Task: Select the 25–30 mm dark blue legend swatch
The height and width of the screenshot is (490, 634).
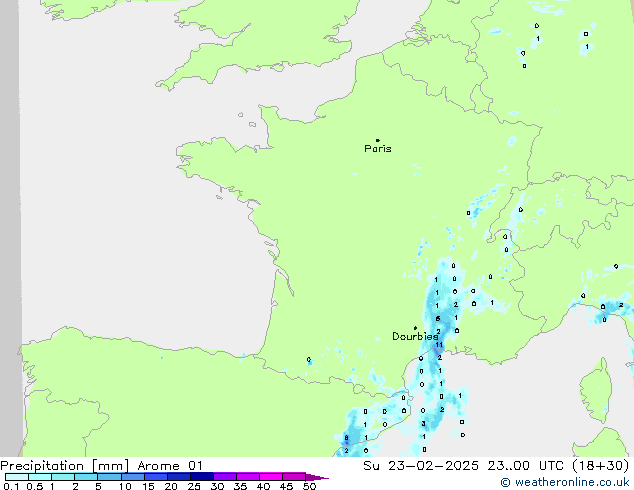Action: 202,477
